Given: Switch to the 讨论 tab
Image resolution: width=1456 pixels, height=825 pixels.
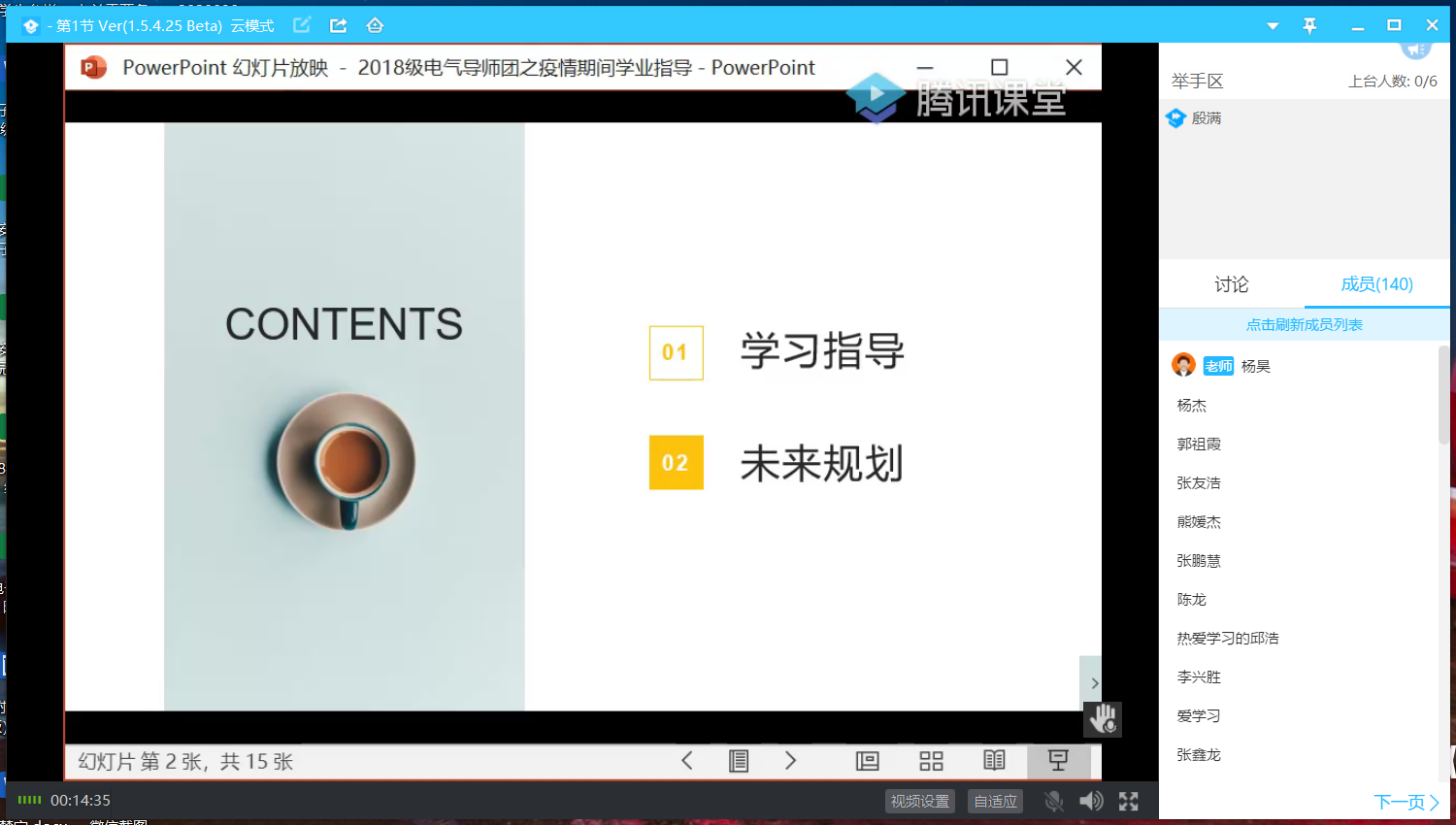Looking at the screenshot, I should 1231,284.
